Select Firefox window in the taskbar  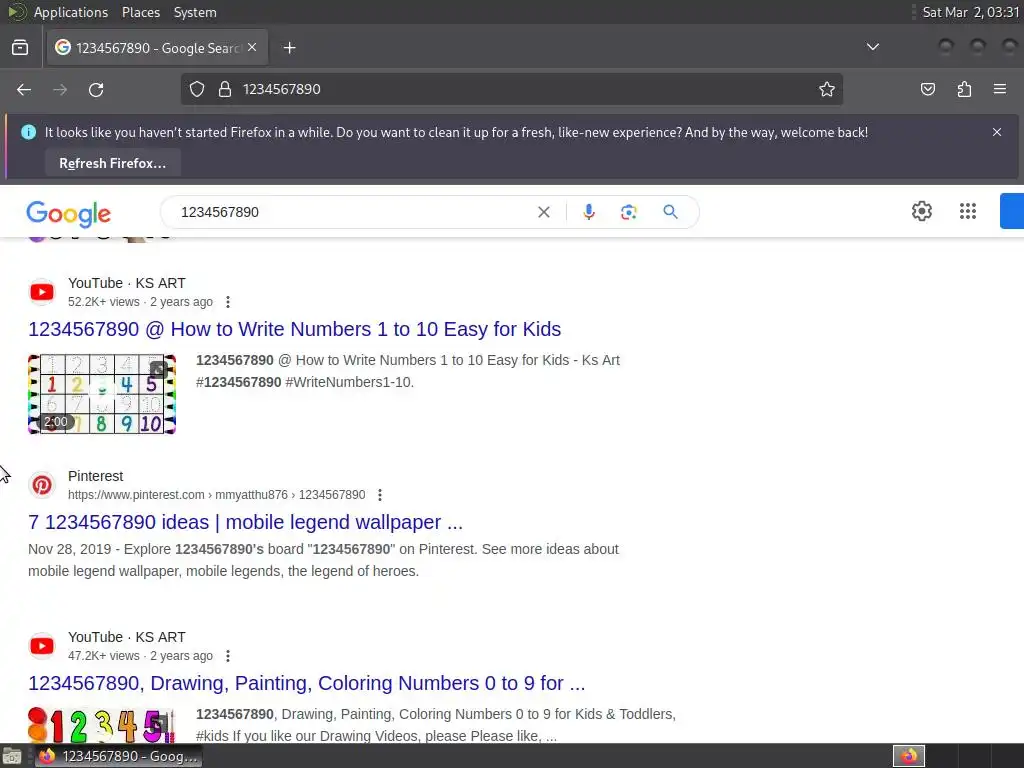(x=118, y=756)
